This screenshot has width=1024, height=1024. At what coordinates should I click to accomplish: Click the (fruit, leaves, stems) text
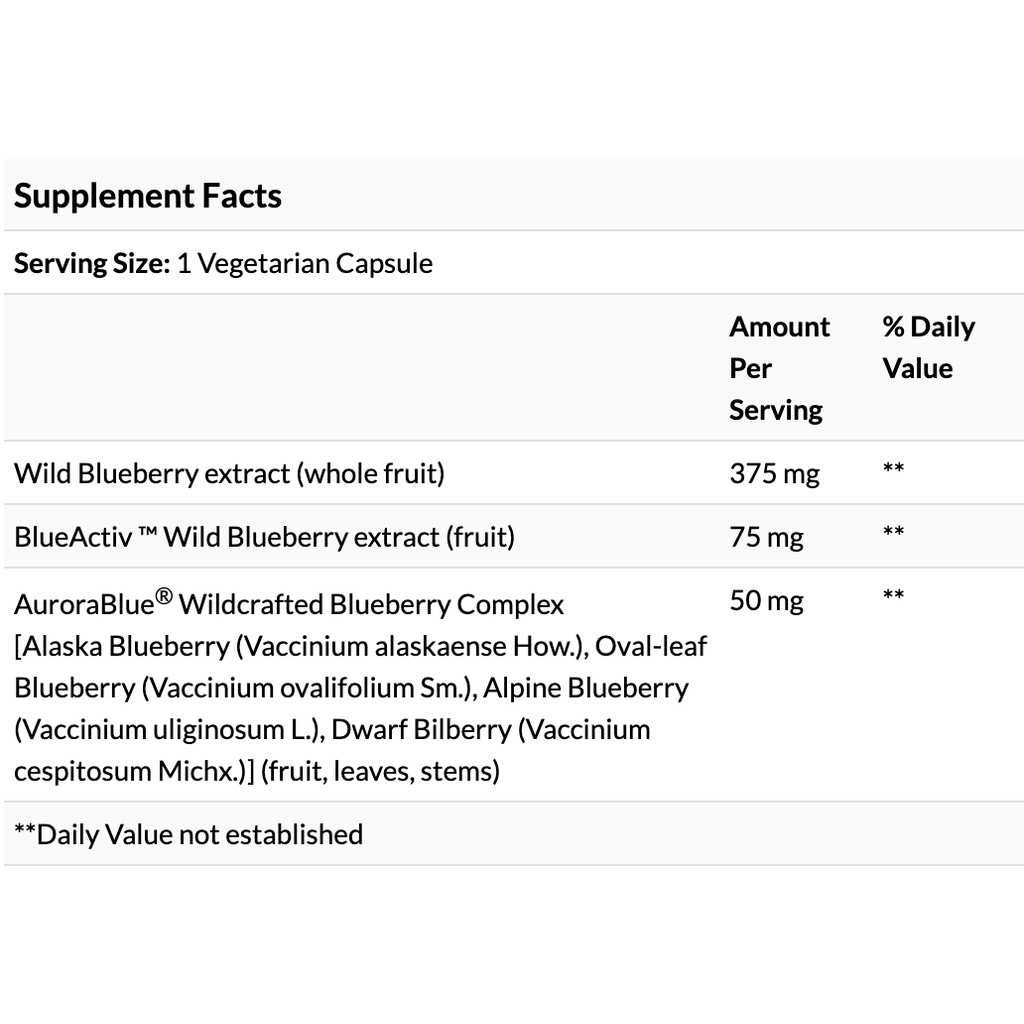[x=380, y=771]
